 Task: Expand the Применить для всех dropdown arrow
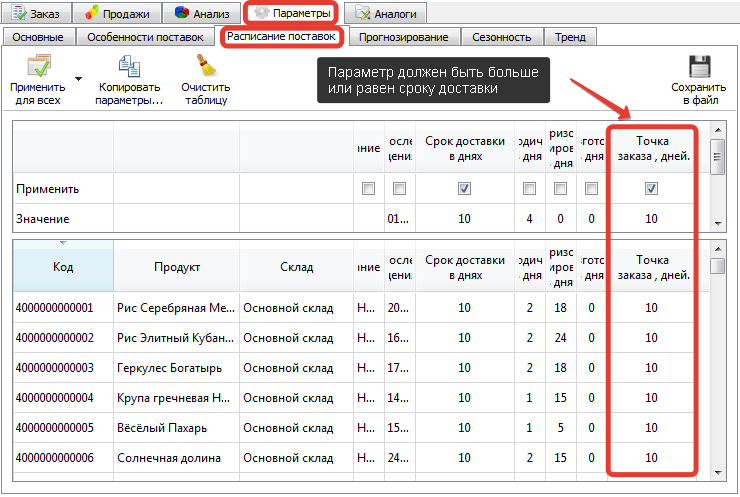[x=78, y=78]
